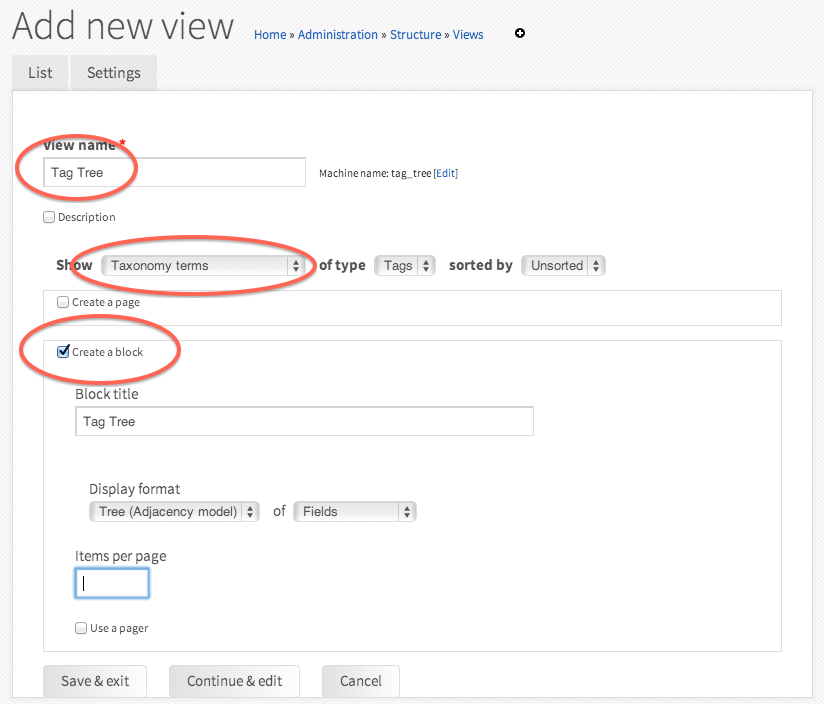Open Views breadcrumb link

[x=468, y=35]
